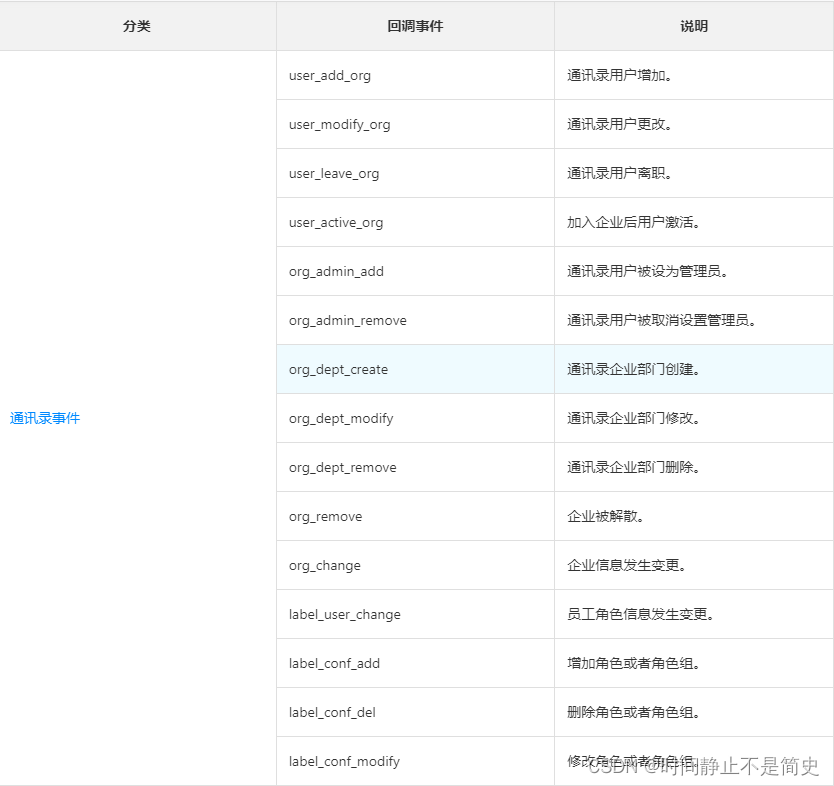Select the description 通讯录用户离职。
Screen dimensions: 834x786
click(620, 173)
